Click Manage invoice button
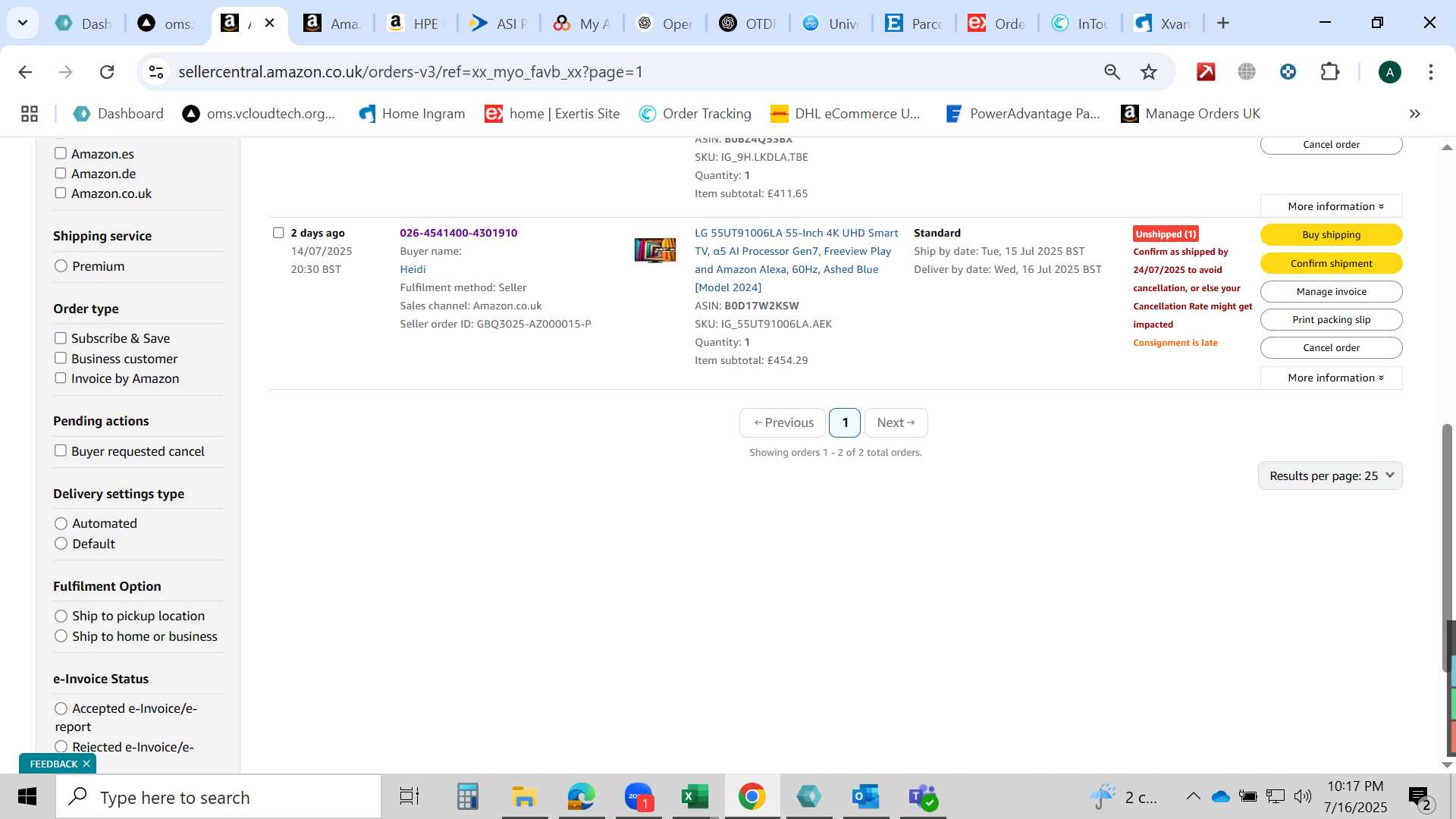This screenshot has width=1456, height=819. [1332, 291]
